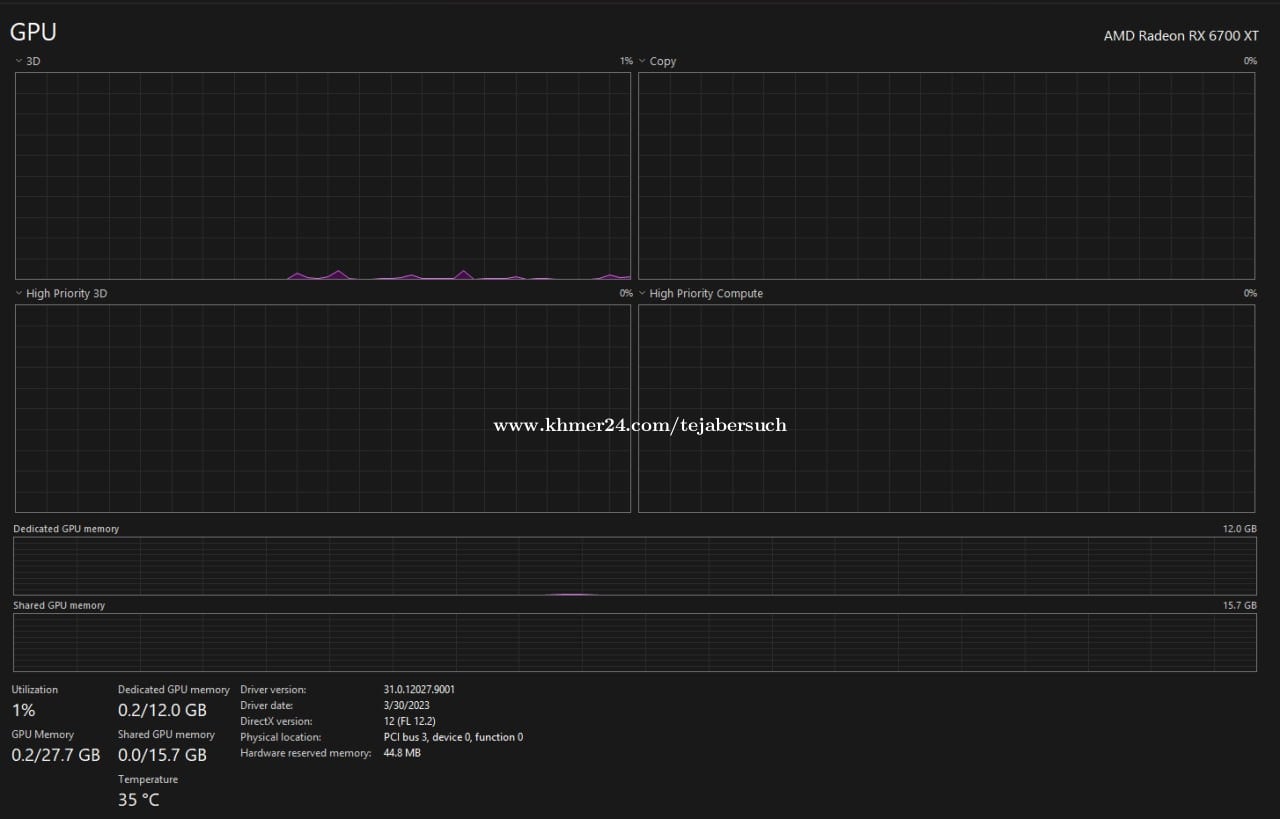Click the DirectX version label
Screen dimensions: 1280x819
point(276,721)
